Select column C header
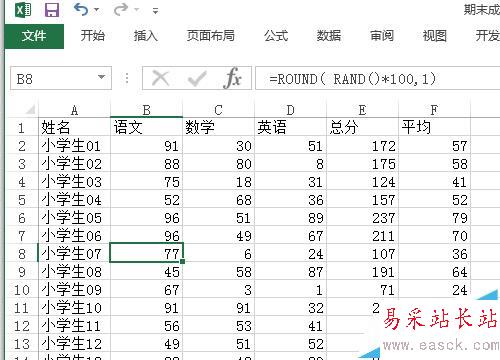 [218, 110]
